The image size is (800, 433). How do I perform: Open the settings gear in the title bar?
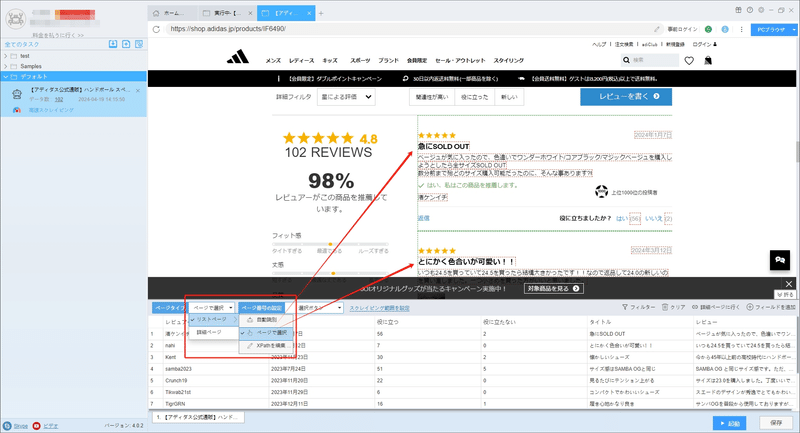761,10
